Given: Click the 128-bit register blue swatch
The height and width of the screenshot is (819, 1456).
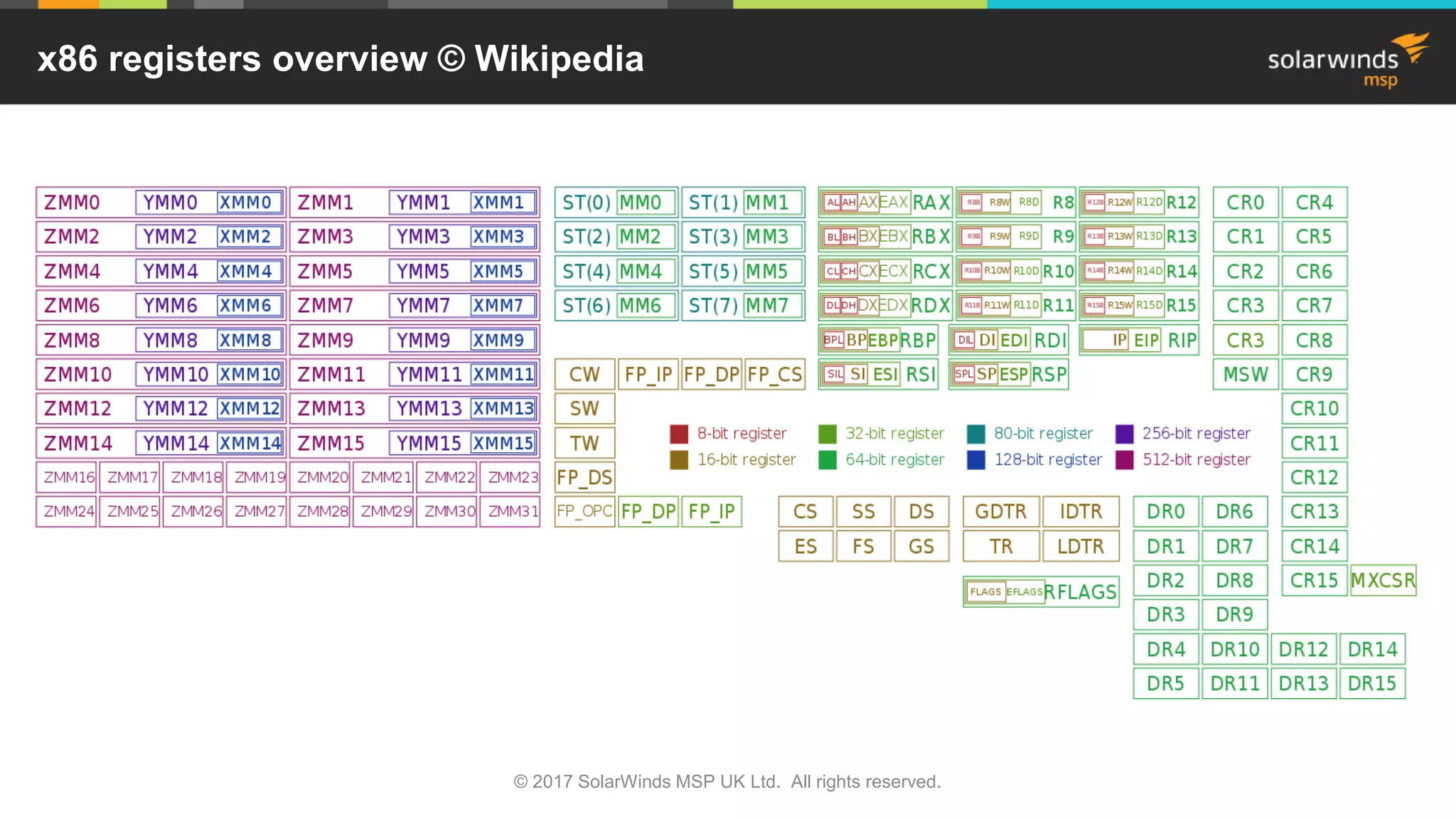Looking at the screenshot, I should click(976, 460).
